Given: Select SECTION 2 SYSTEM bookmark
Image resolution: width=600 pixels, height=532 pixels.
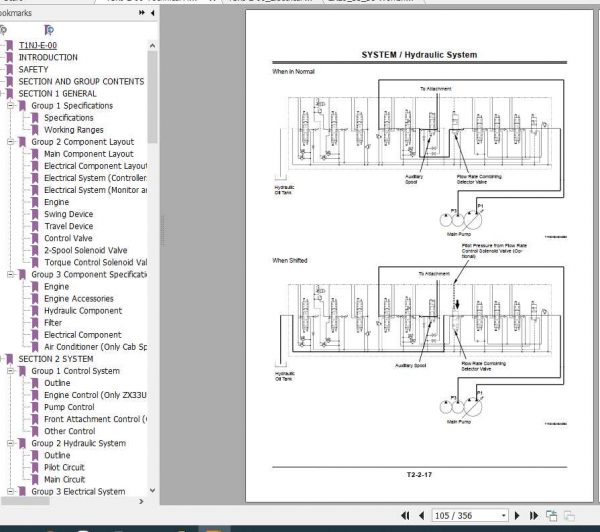Looking at the screenshot, I should click(x=56, y=359).
